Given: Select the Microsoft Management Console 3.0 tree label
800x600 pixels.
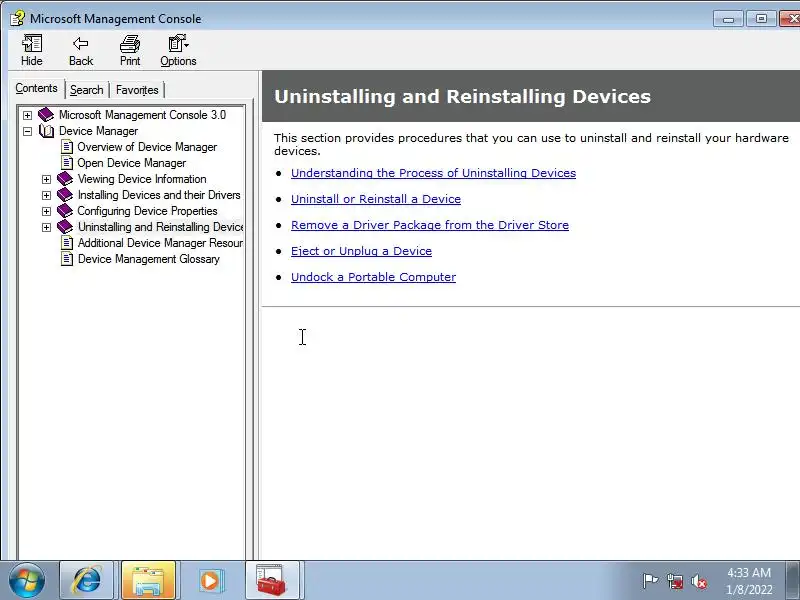Looking at the screenshot, I should [x=142, y=115].
